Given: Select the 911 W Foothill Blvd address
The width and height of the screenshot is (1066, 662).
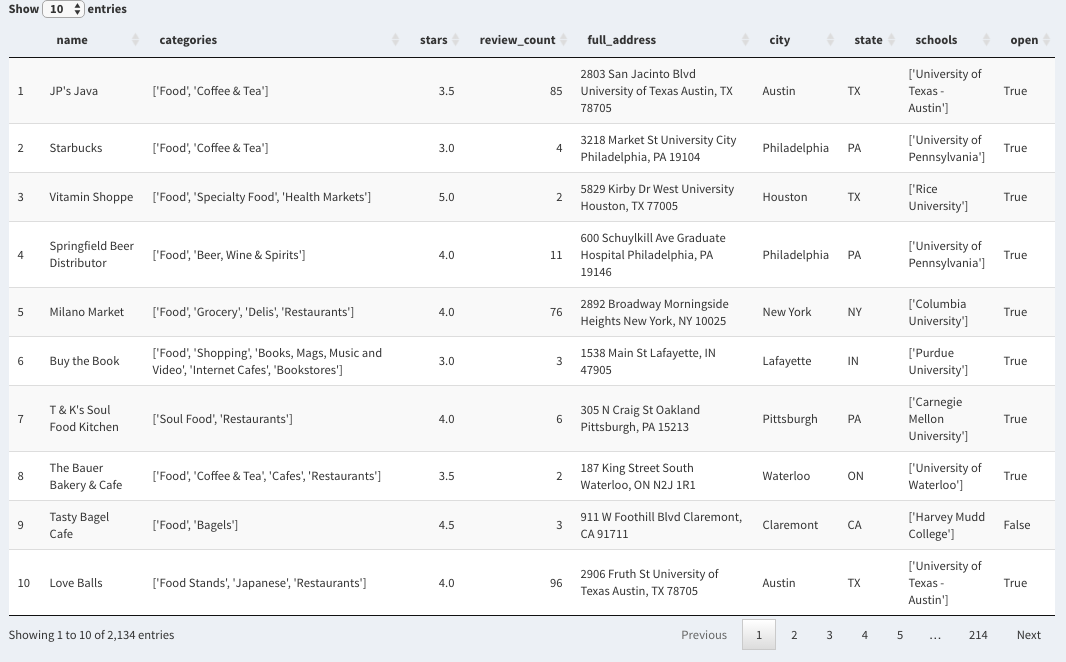Looking at the screenshot, I should click(x=661, y=525).
